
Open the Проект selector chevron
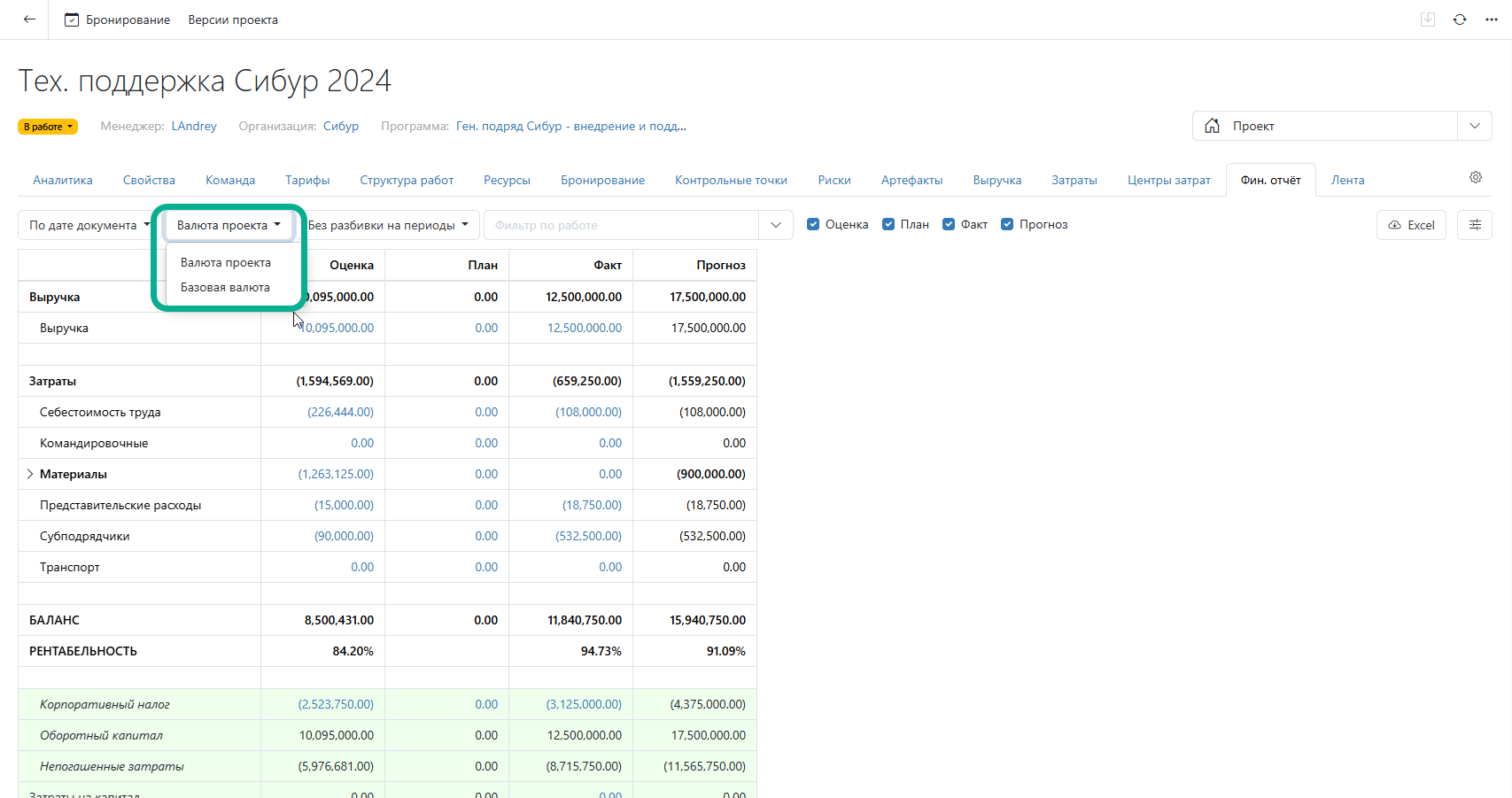pos(1475,126)
